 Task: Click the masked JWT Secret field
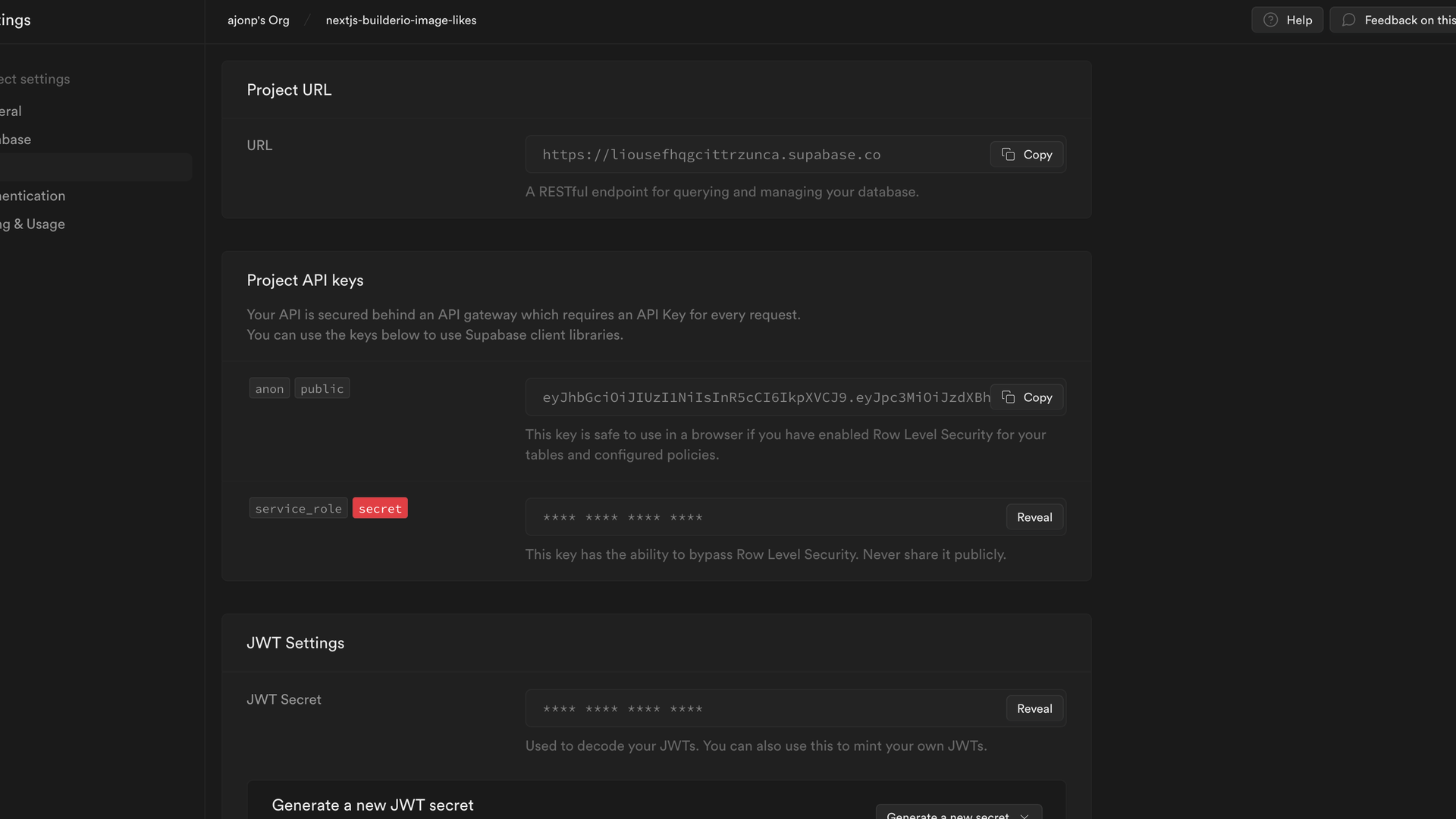[x=758, y=708]
